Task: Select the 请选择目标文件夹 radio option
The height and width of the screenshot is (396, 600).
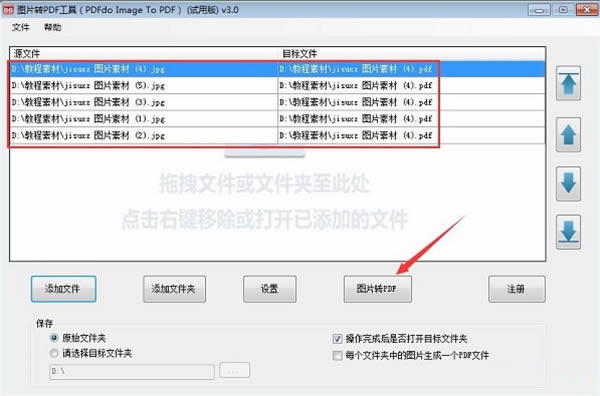Action: 54,353
